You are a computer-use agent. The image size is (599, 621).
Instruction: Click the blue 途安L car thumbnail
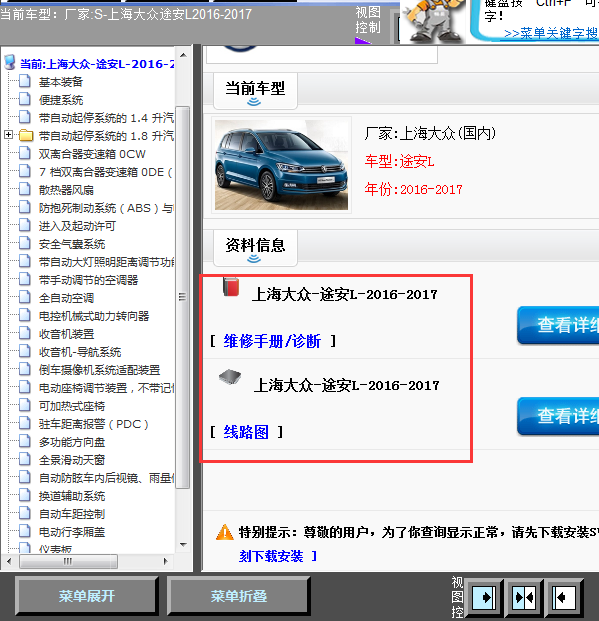[281, 165]
